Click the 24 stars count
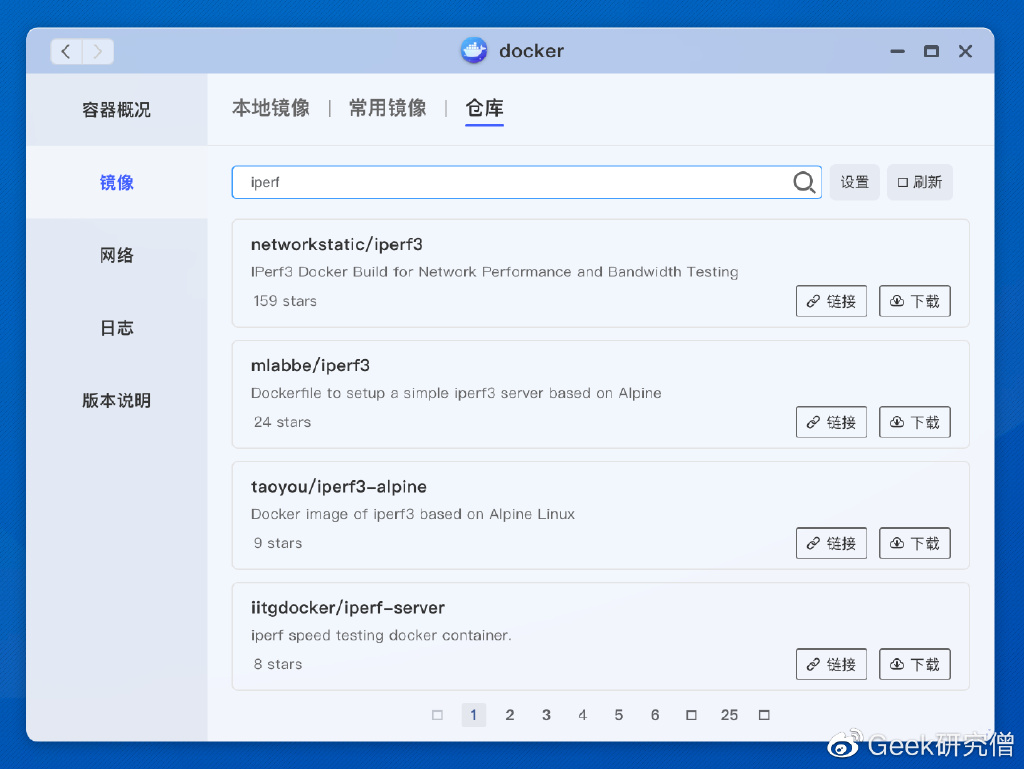 (x=283, y=422)
